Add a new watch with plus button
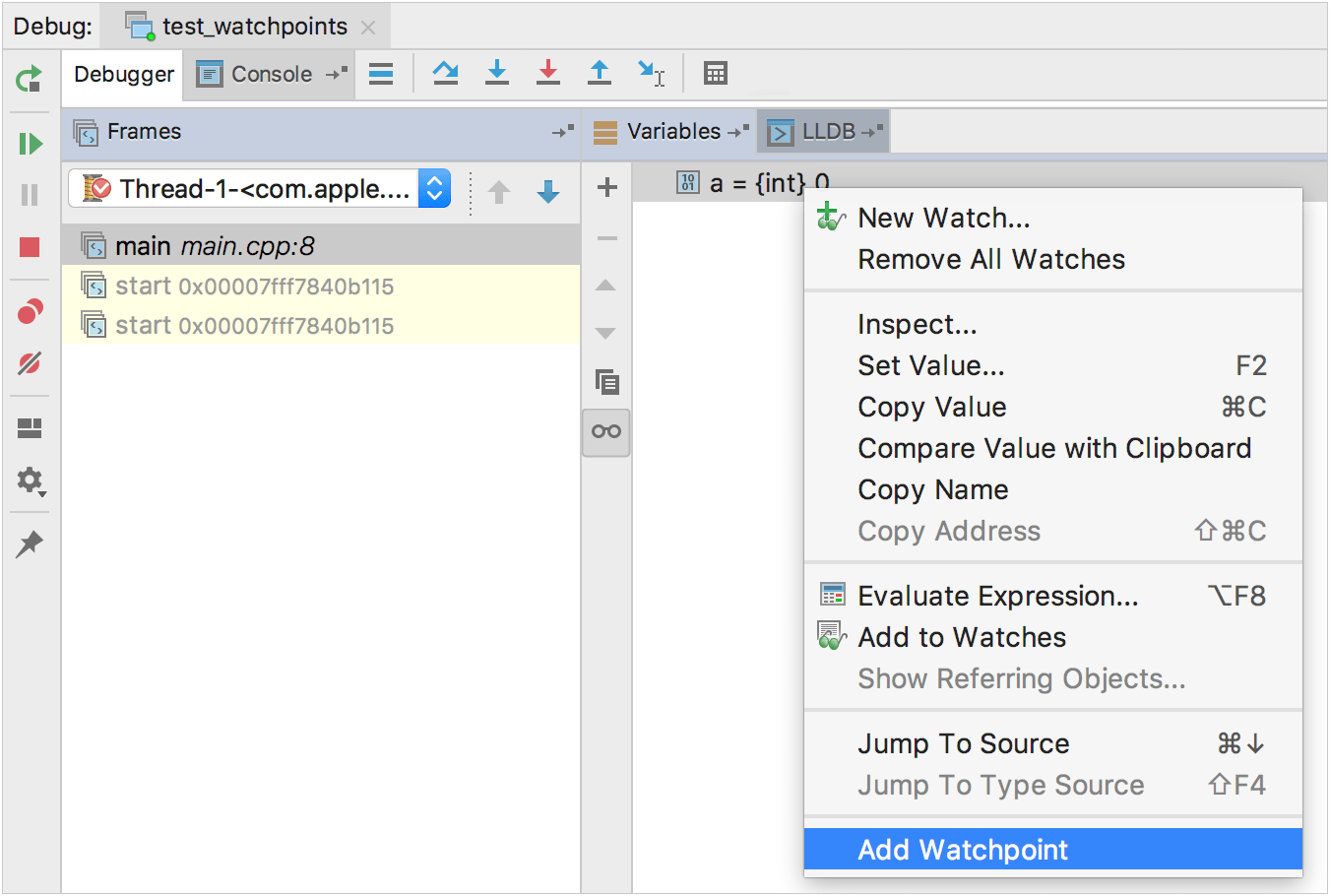 [x=607, y=187]
